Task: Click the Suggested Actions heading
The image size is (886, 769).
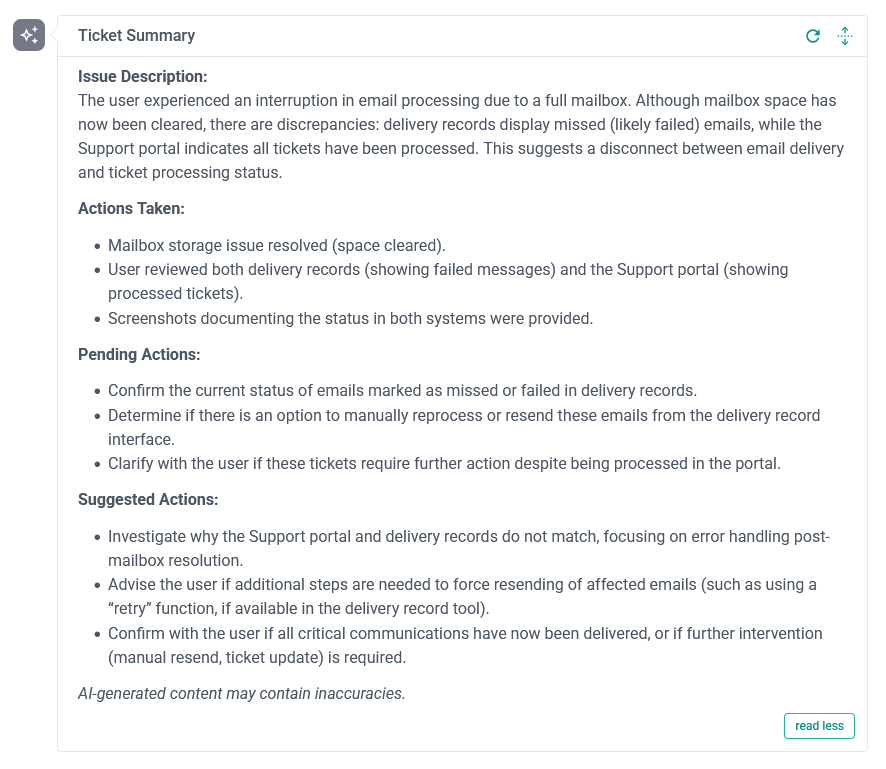Action: click(148, 499)
